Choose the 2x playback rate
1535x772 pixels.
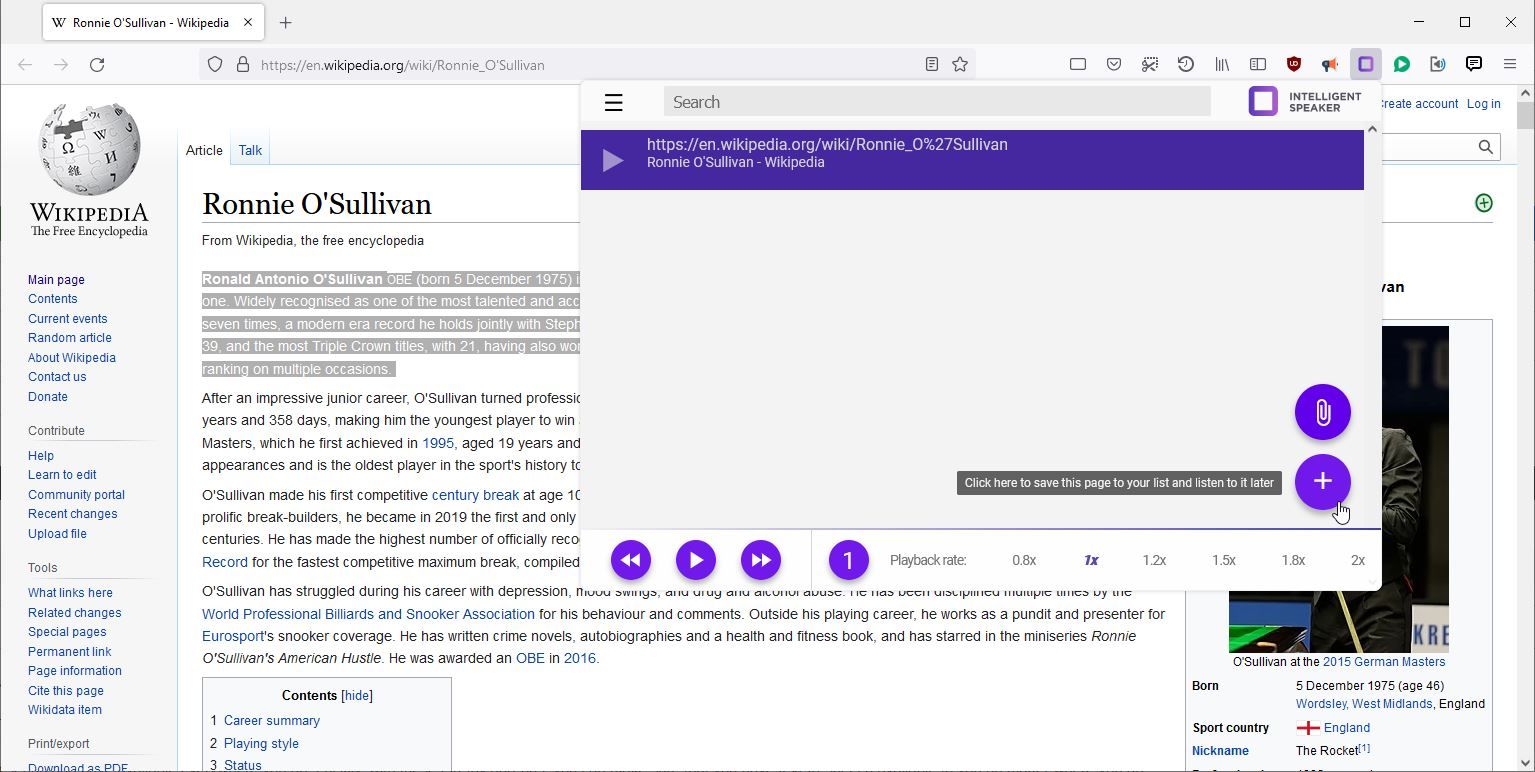(1357, 560)
